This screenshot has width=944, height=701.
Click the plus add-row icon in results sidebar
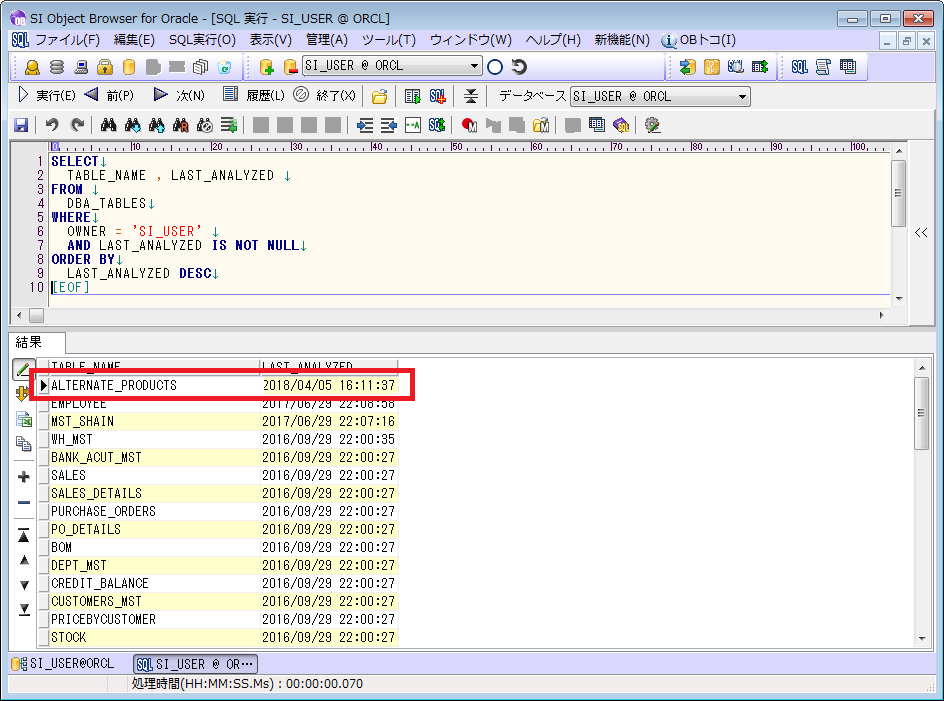(x=24, y=477)
